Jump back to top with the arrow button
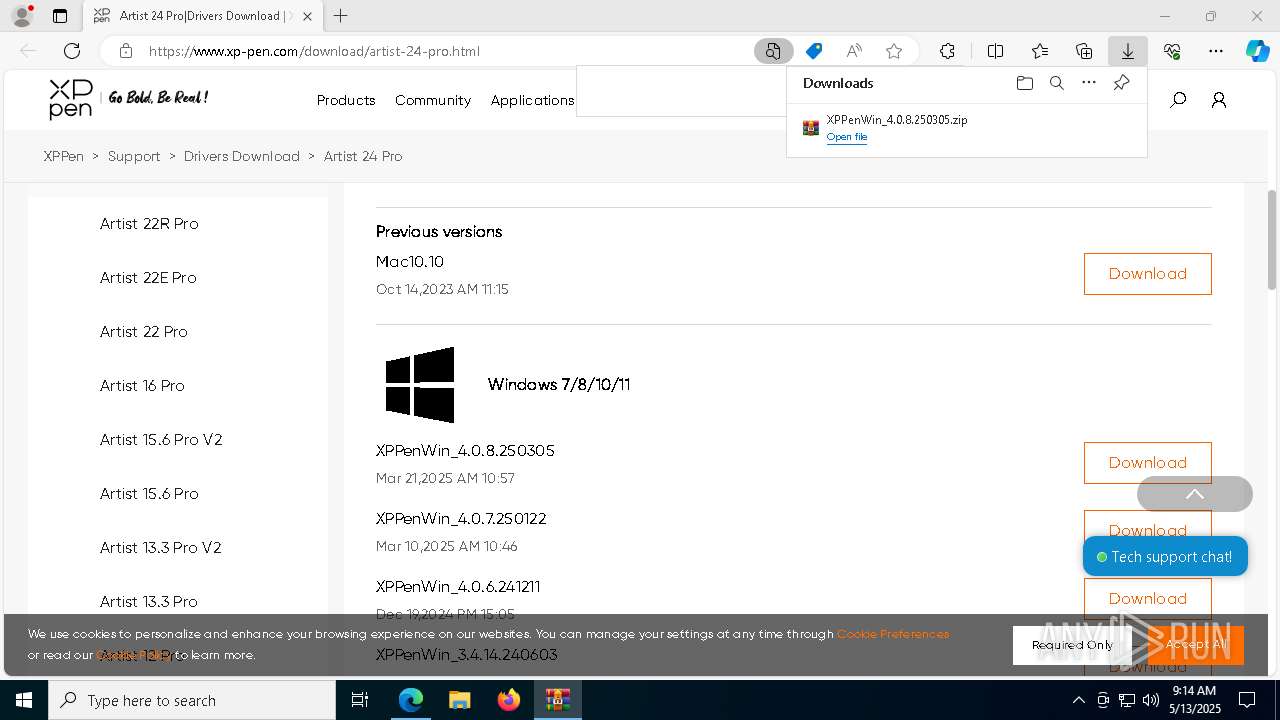 click(x=1194, y=494)
